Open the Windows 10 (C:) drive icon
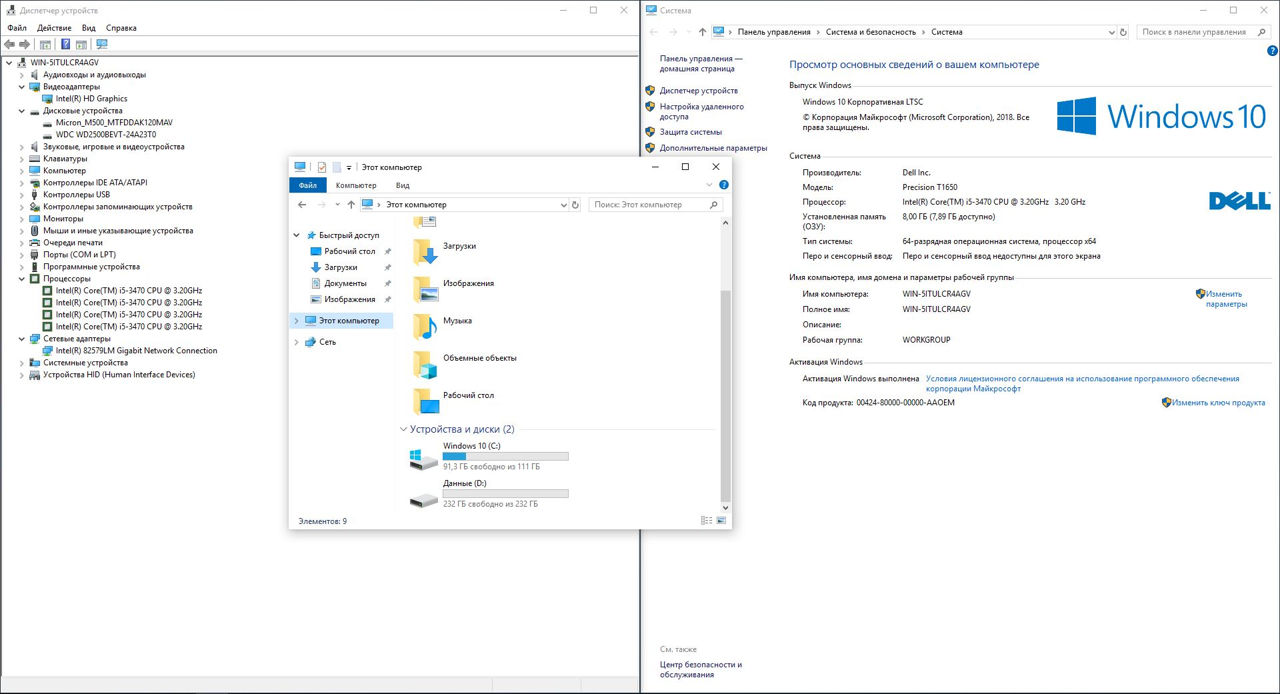 [x=424, y=459]
